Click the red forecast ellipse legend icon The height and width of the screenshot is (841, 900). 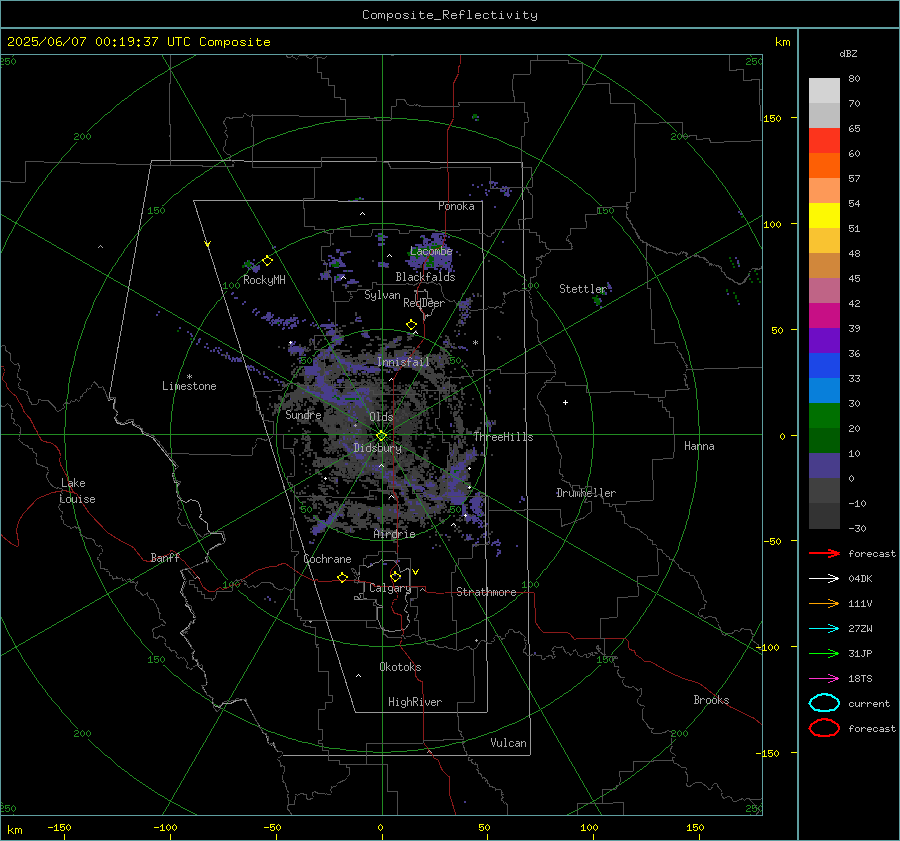(x=824, y=728)
